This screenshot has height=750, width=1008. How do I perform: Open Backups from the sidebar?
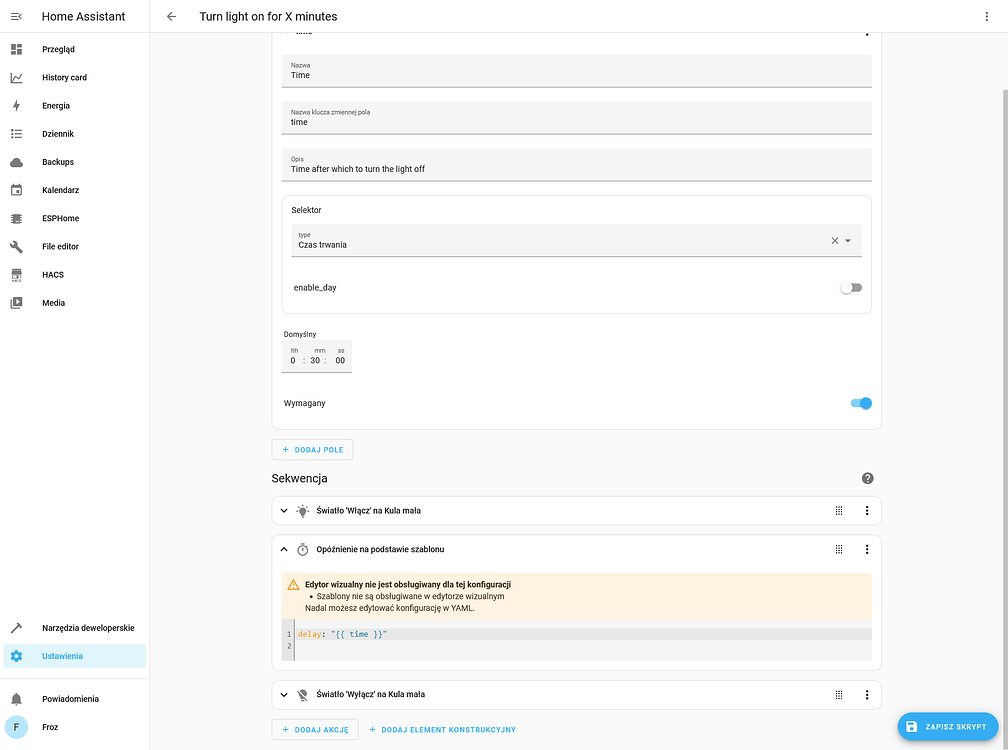(57, 161)
